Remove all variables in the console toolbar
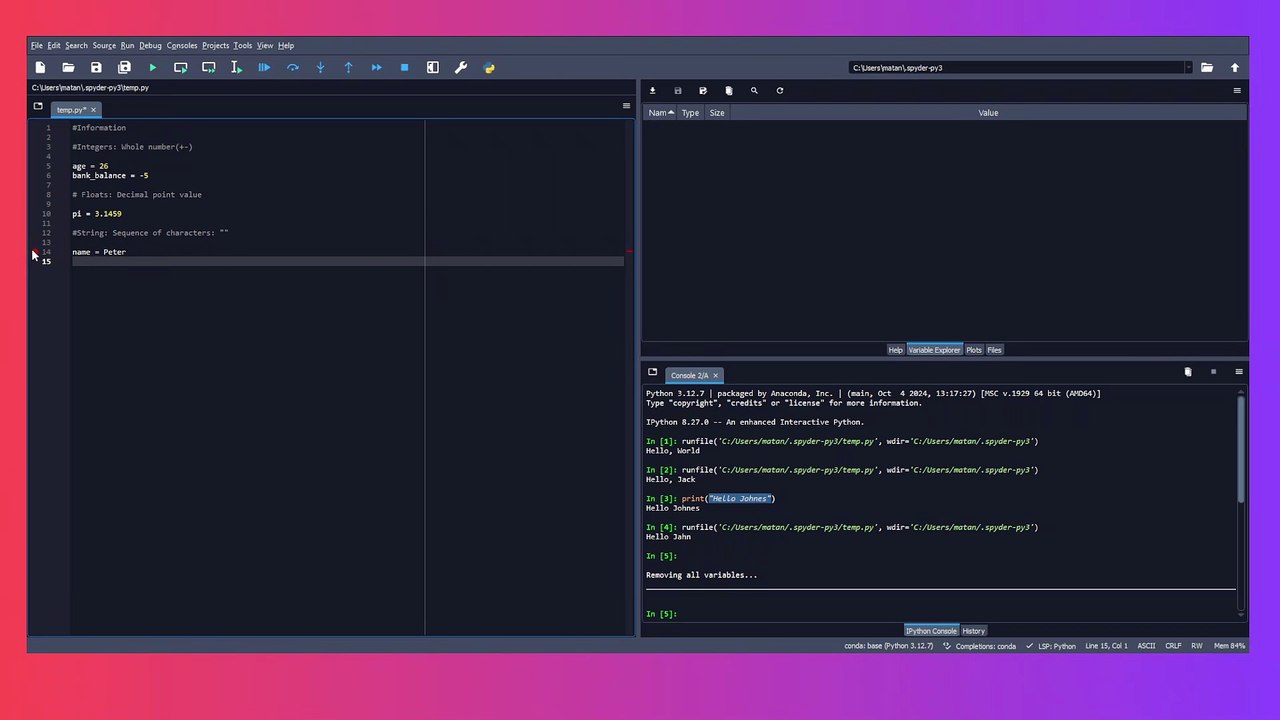This screenshot has height=720, width=1280. [x=1187, y=372]
